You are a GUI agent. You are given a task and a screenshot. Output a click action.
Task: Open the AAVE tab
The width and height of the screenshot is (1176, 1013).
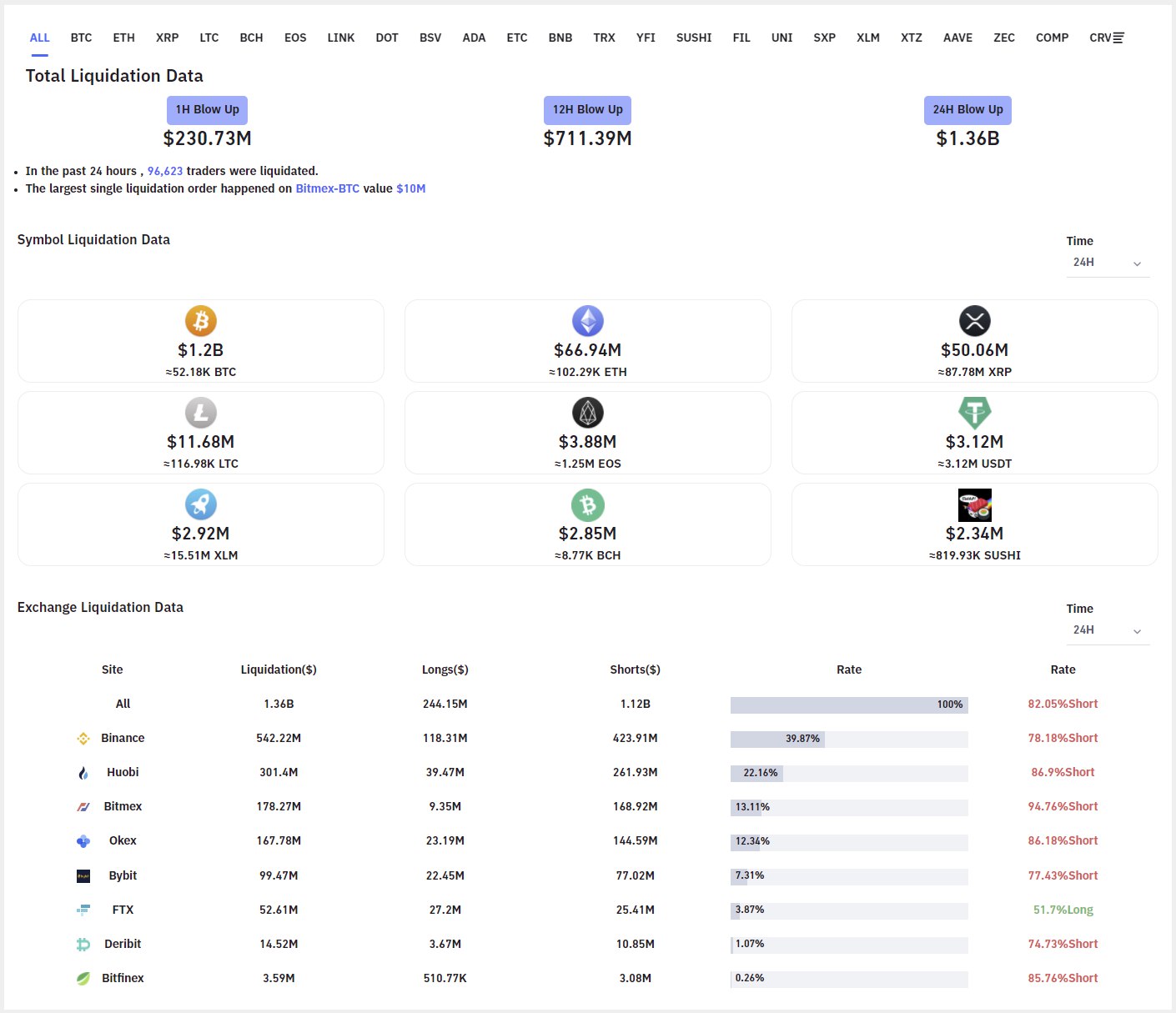[958, 38]
